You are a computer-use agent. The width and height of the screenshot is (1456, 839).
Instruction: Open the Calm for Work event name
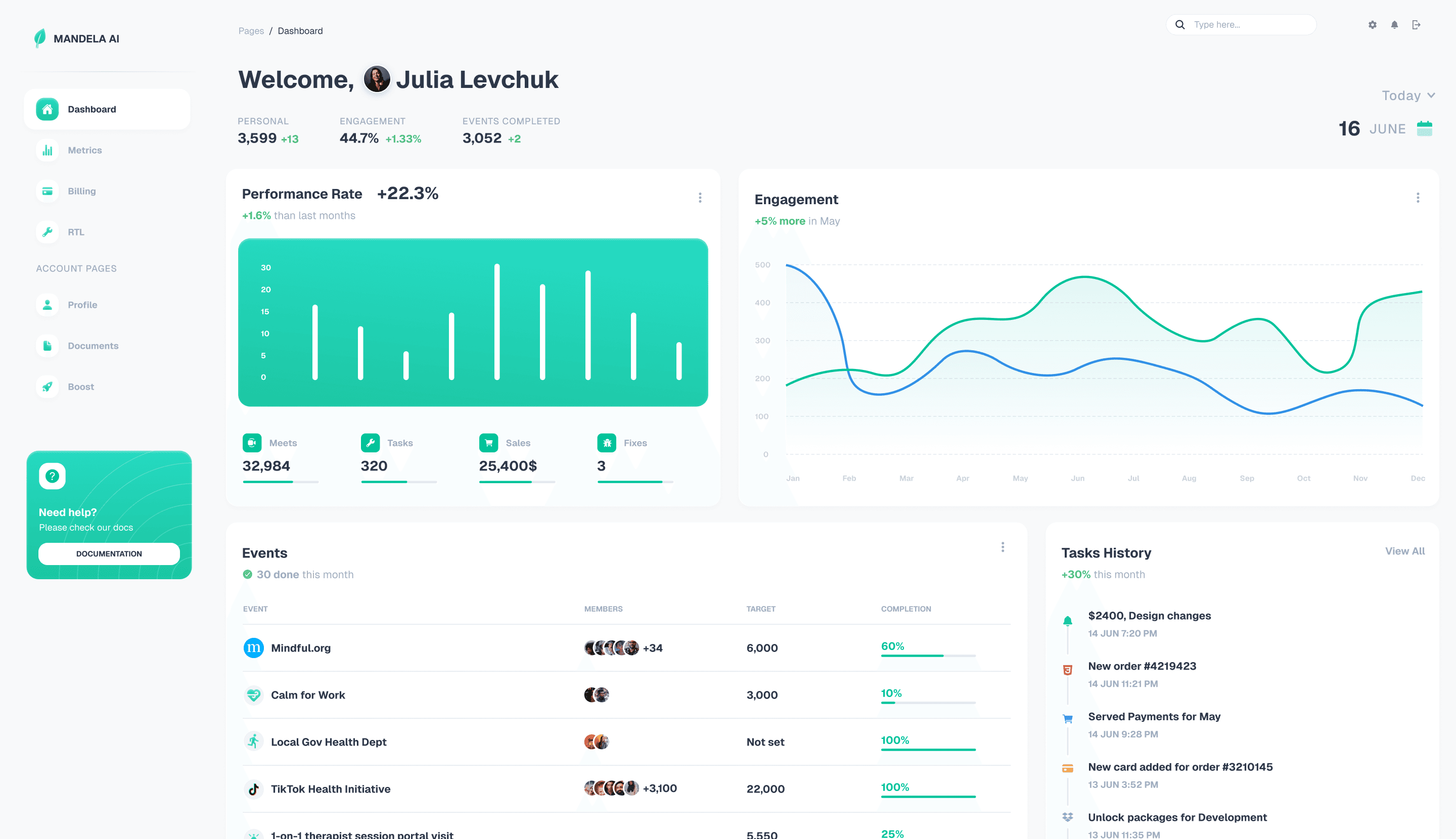click(x=308, y=695)
